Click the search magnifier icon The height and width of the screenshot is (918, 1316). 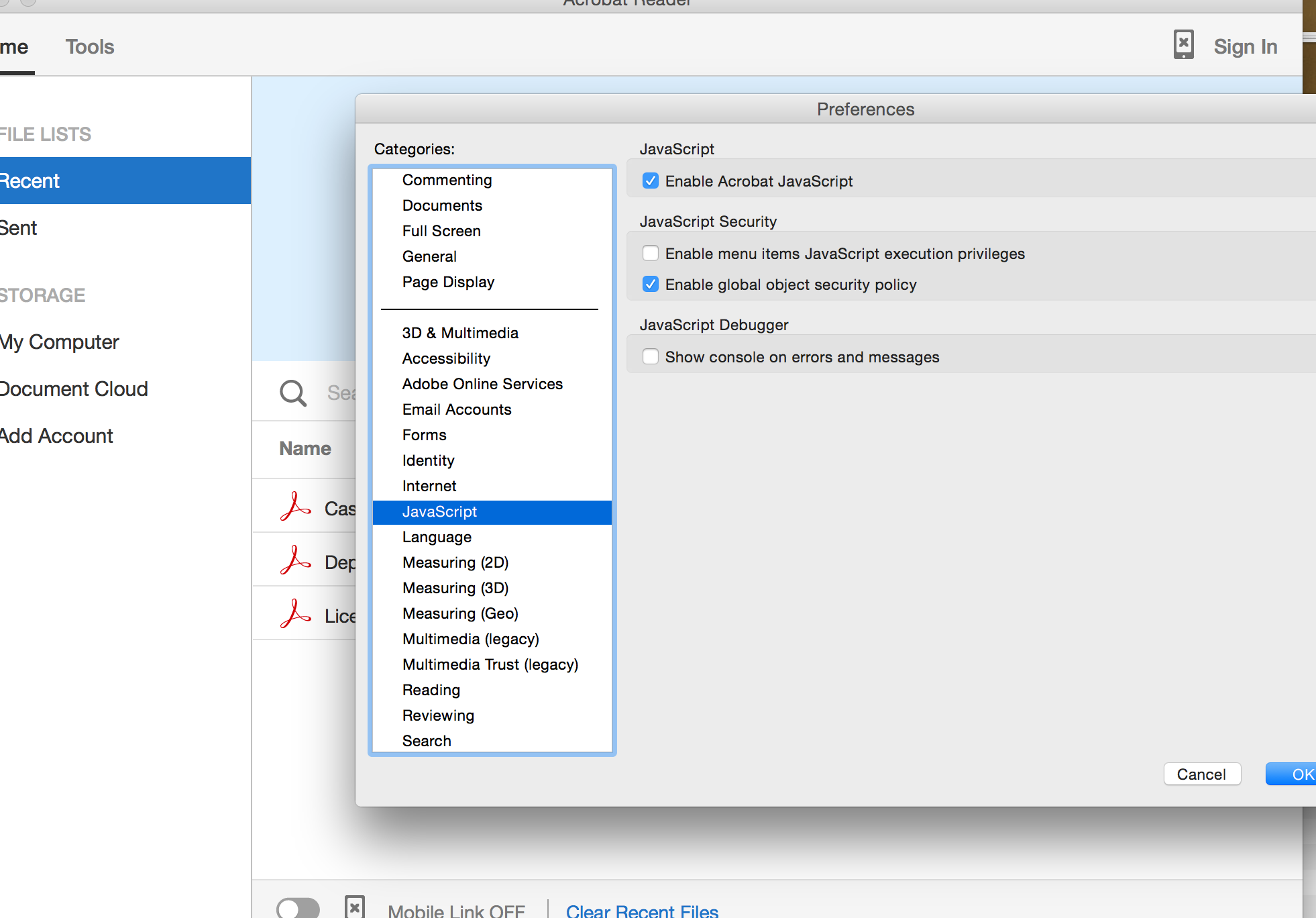(293, 393)
